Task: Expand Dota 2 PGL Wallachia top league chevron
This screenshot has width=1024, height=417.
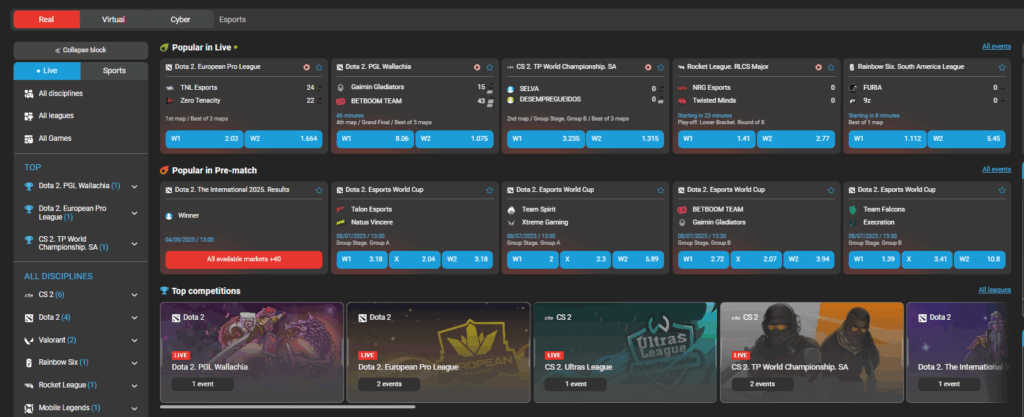Action: pos(135,187)
